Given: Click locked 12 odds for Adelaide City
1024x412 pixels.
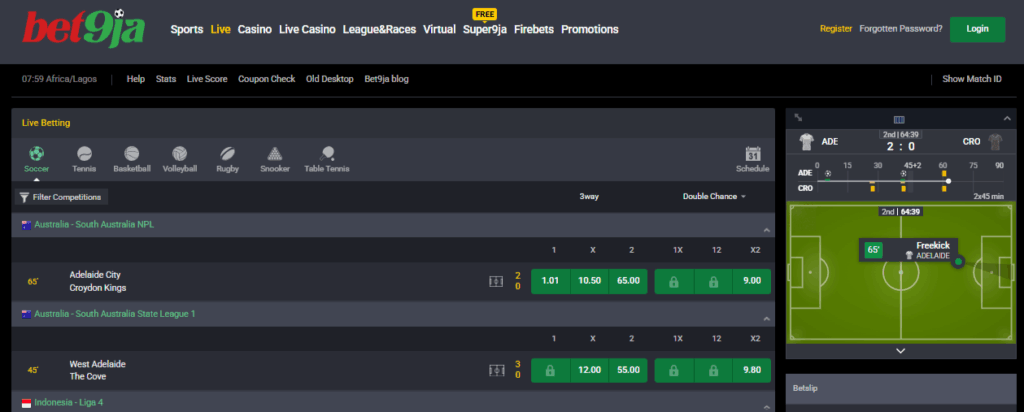Looking at the screenshot, I should click(x=712, y=281).
